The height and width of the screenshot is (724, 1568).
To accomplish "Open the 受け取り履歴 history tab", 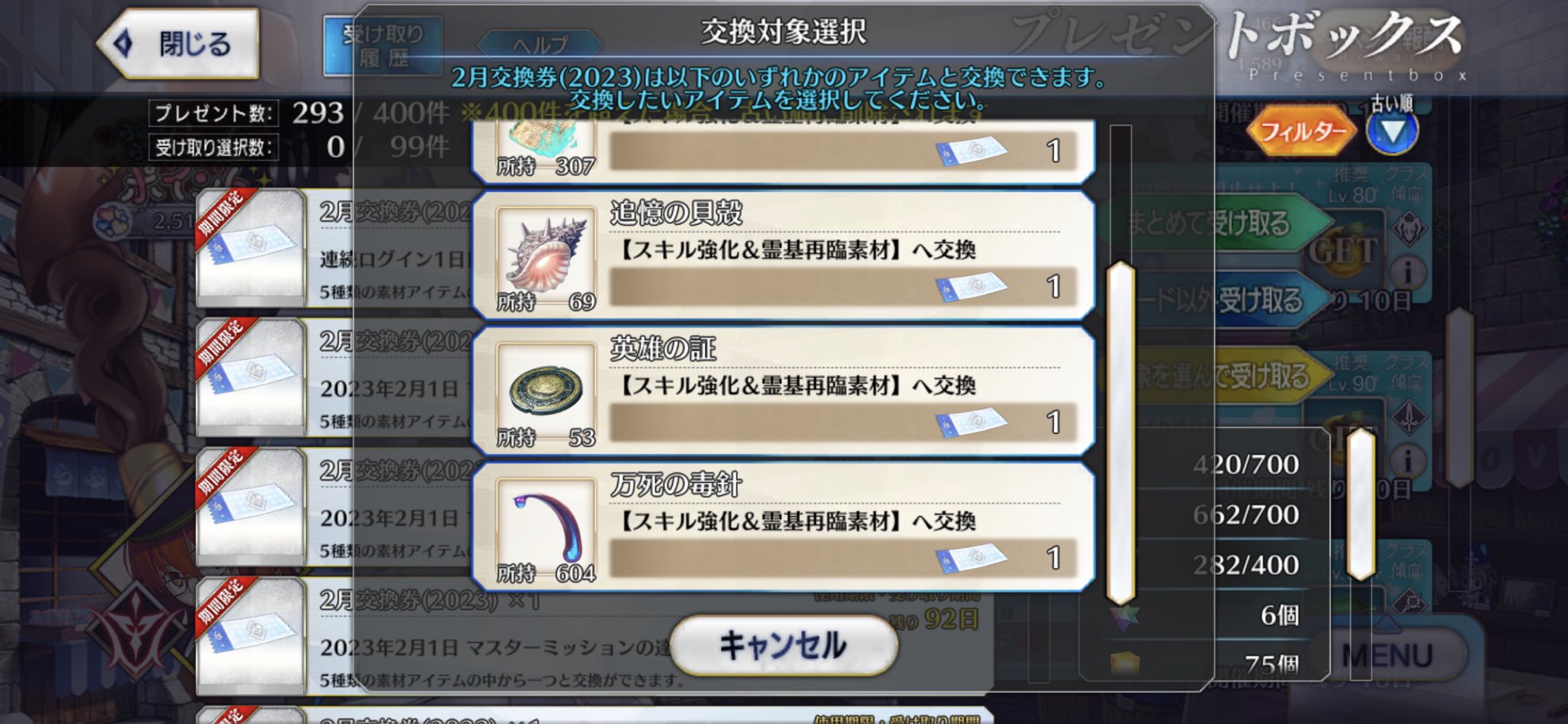I will point(382,46).
